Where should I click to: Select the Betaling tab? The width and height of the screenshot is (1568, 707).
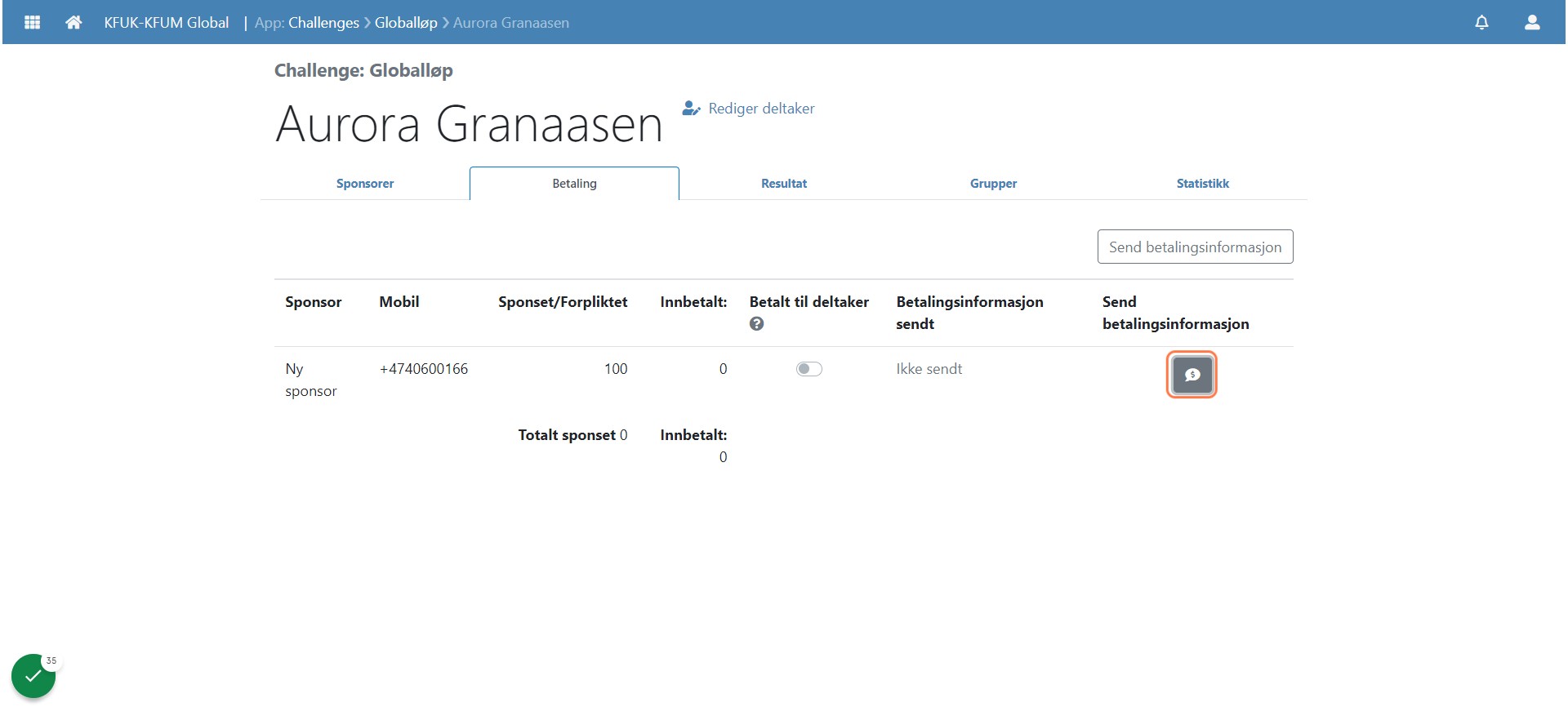pyautogui.click(x=574, y=184)
